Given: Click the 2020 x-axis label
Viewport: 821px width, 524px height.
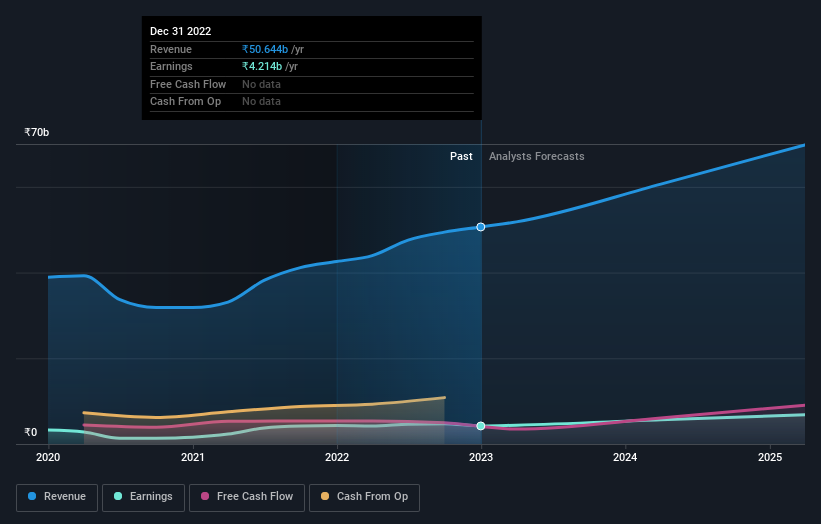Looking at the screenshot, I should click(48, 458).
